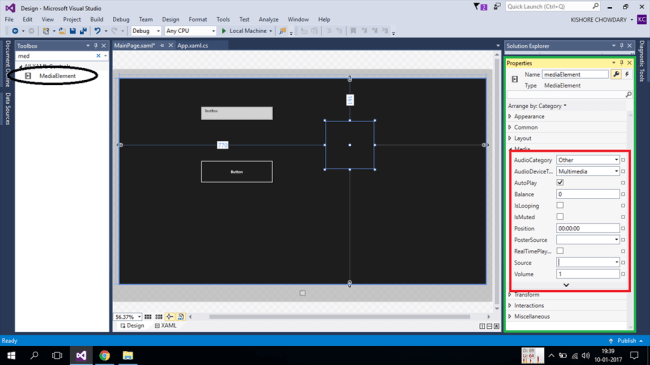Click the Balance value field
This screenshot has height=365, width=650.
tap(588, 194)
